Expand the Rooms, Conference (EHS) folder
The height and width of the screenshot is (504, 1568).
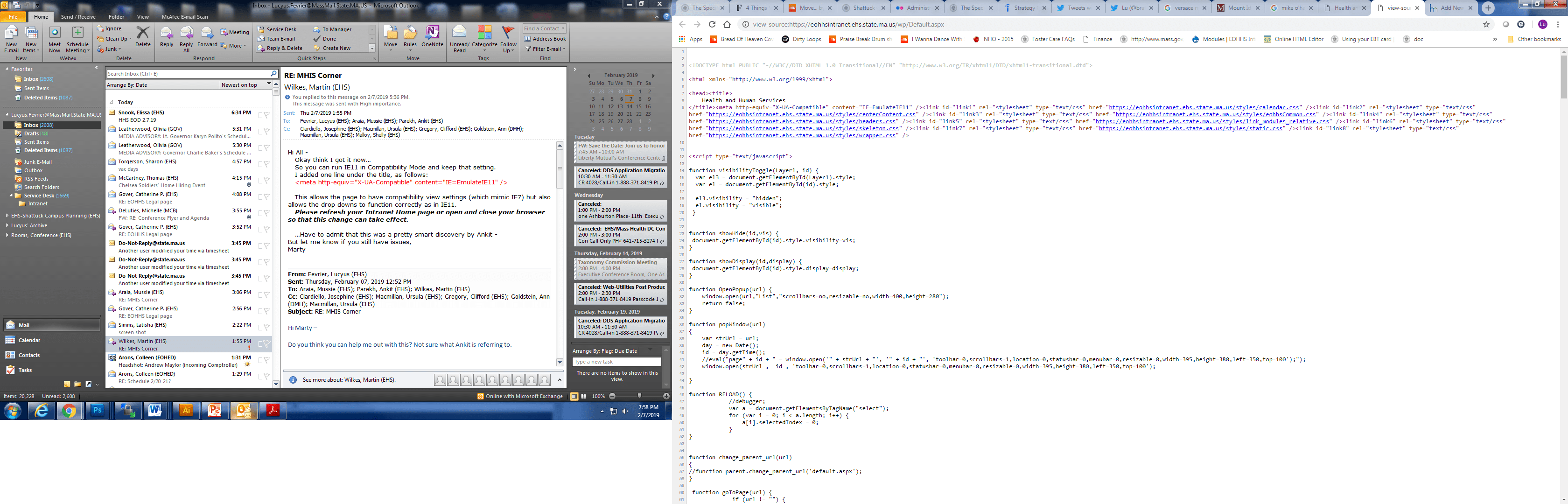pos(7,236)
